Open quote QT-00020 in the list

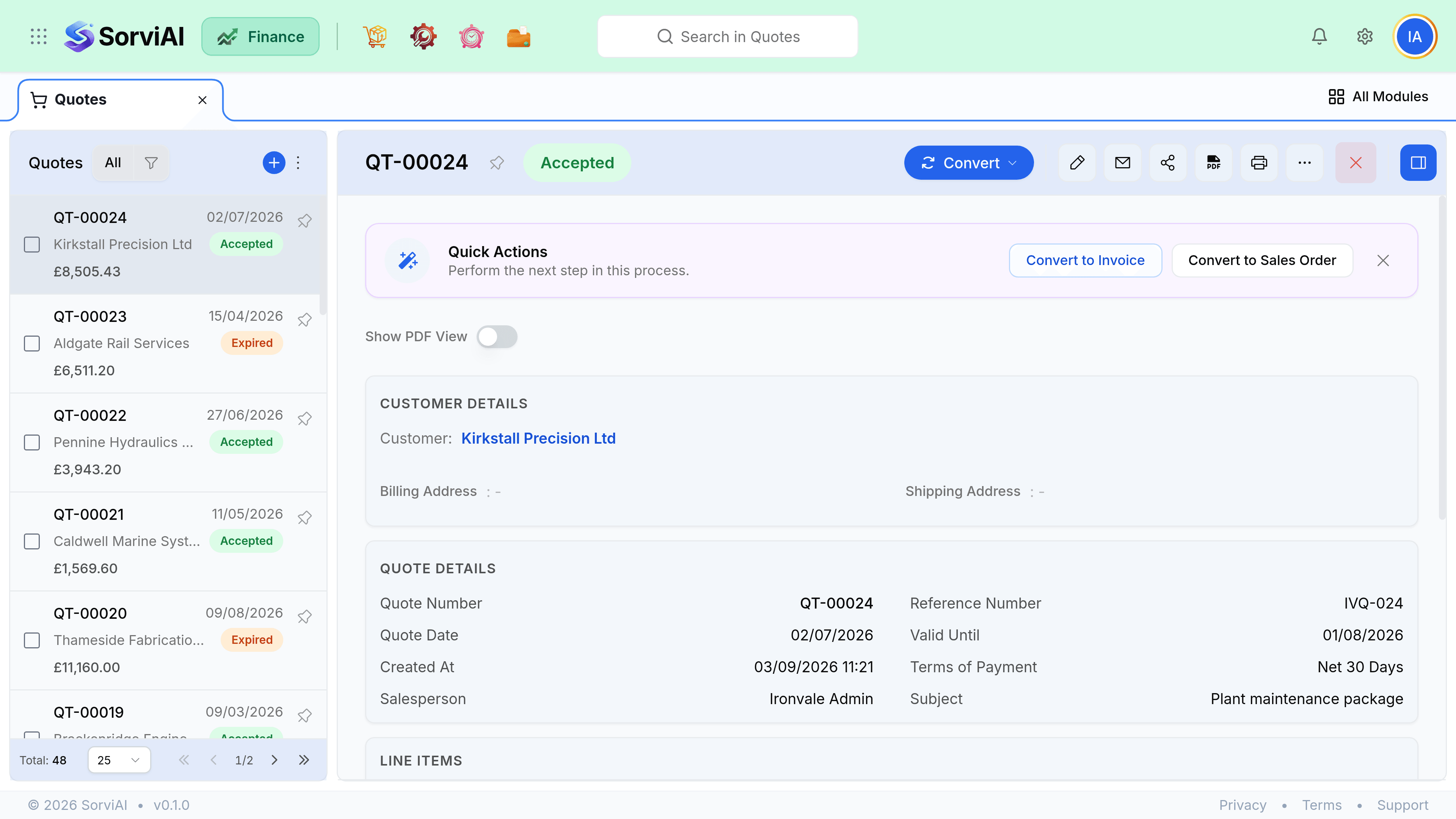pyautogui.click(x=168, y=640)
